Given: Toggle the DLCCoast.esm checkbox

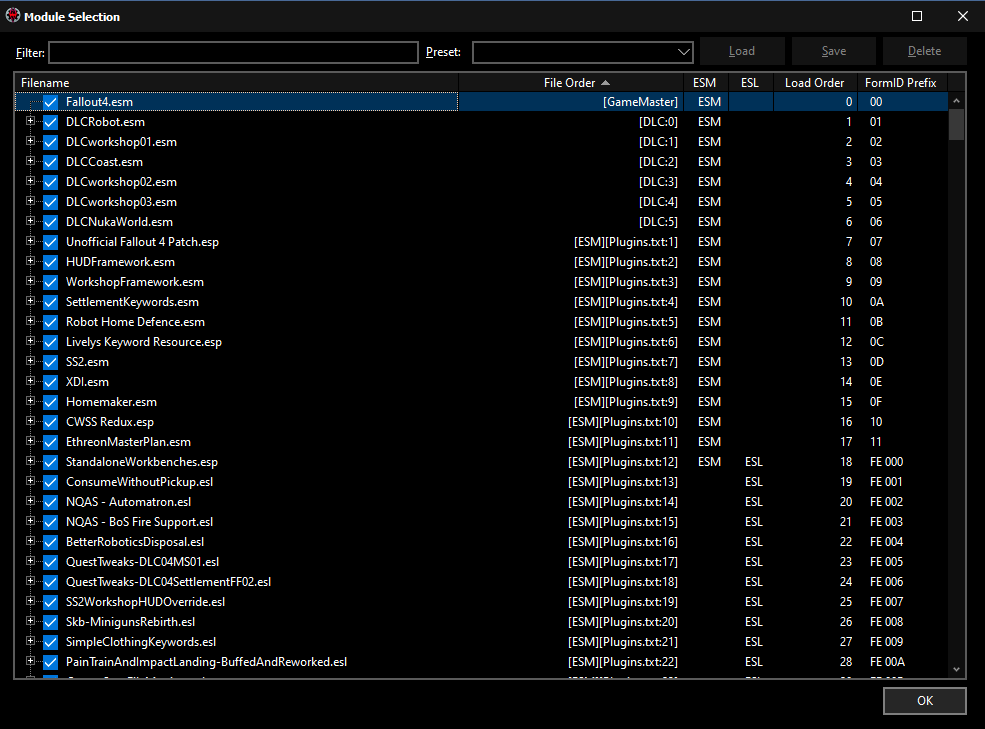Looking at the screenshot, I should 50,162.
